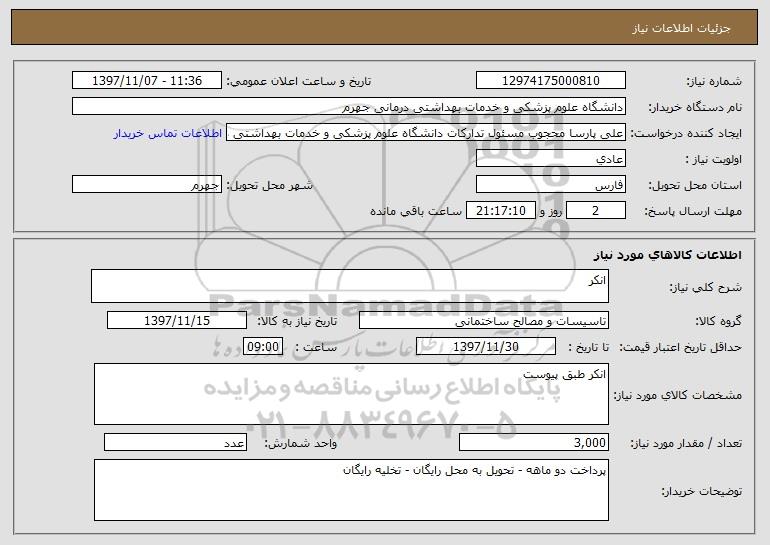
Task: Click the label واحد شمارش
Action: [301, 443]
